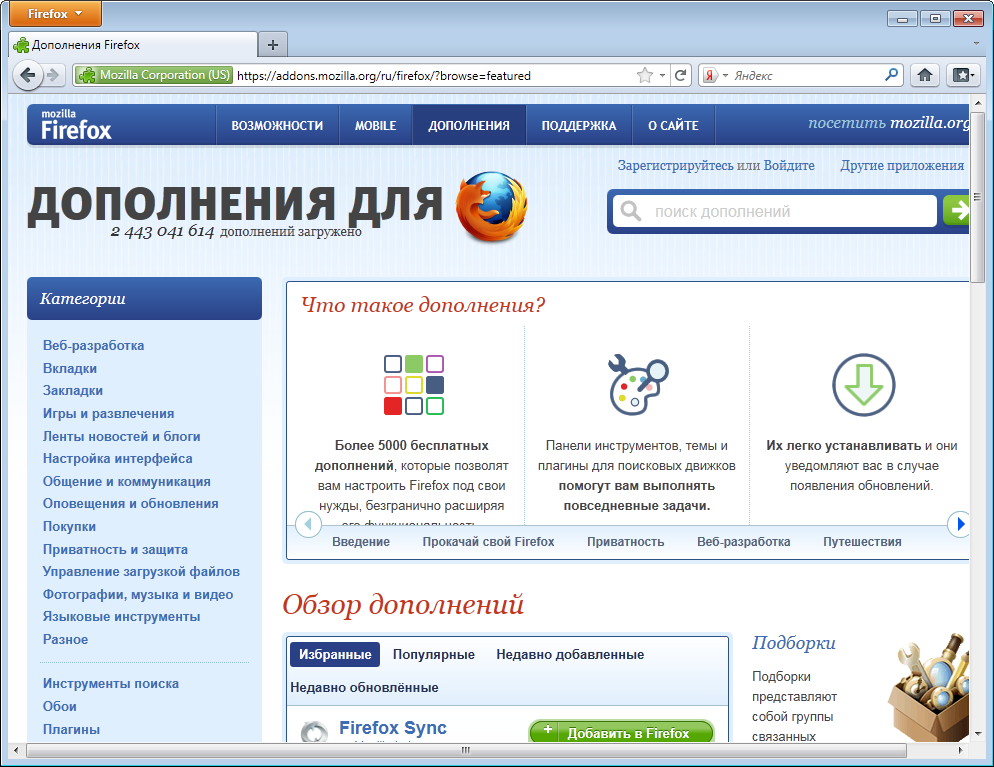Image resolution: width=994 pixels, height=767 pixels.
Task: Focus the поиск дополнений search field
Action: tap(775, 211)
